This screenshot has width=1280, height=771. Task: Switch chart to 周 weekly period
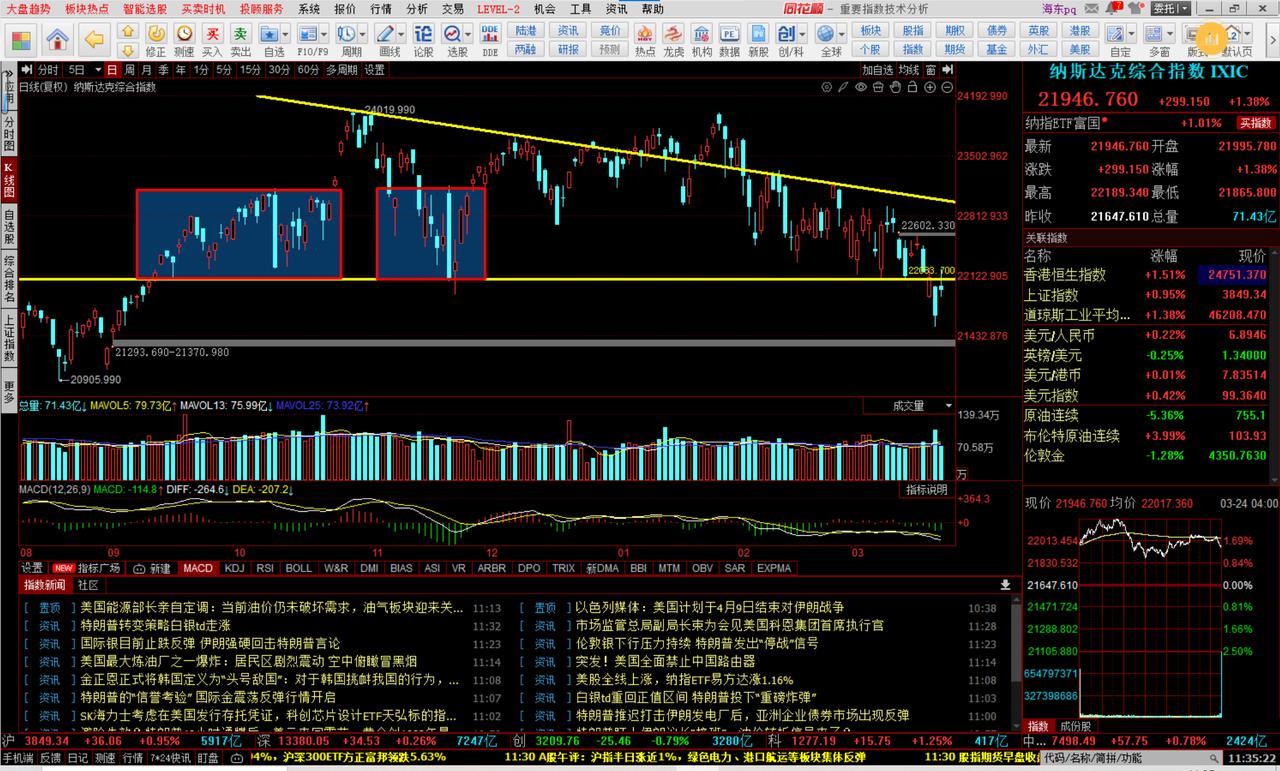(131, 70)
